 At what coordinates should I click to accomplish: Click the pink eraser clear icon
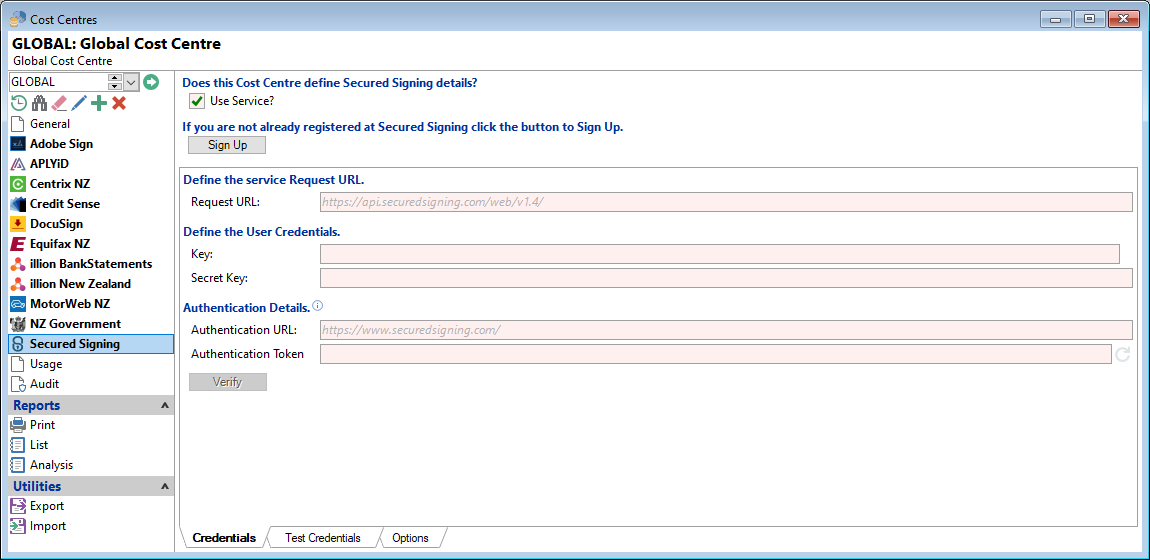coord(59,103)
